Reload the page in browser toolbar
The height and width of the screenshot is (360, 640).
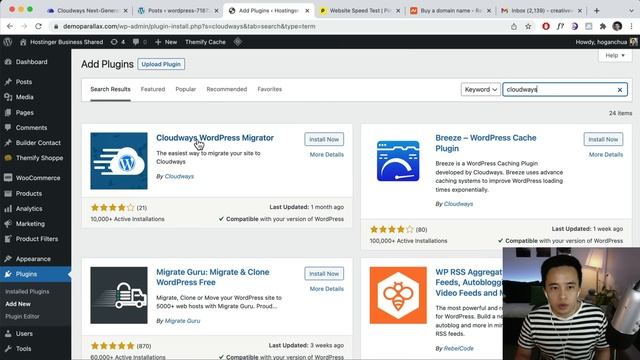point(38,26)
